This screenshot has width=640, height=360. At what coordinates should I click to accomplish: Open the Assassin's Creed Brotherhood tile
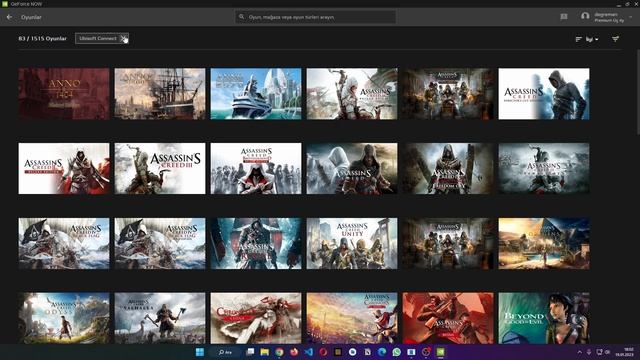pos(256,169)
